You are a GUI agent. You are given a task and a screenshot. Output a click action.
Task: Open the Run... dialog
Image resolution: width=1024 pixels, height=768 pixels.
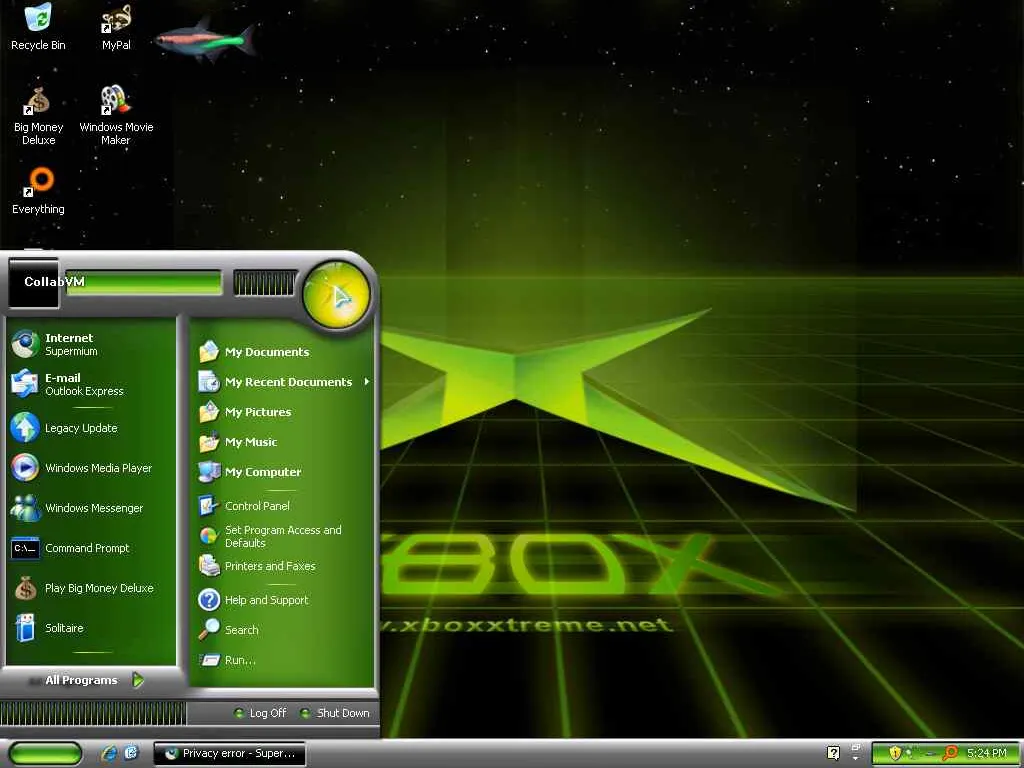click(x=283, y=660)
